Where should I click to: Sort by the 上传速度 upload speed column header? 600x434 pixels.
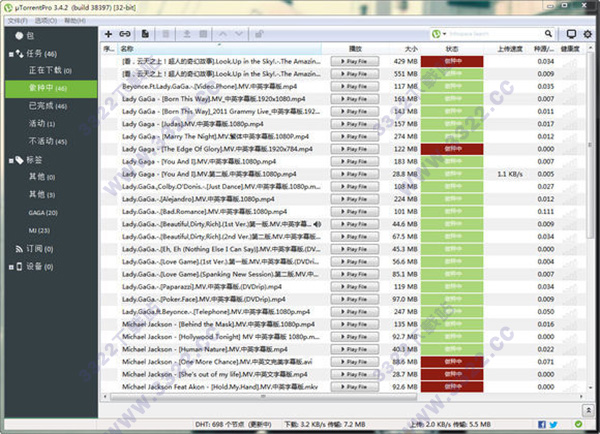pos(505,49)
